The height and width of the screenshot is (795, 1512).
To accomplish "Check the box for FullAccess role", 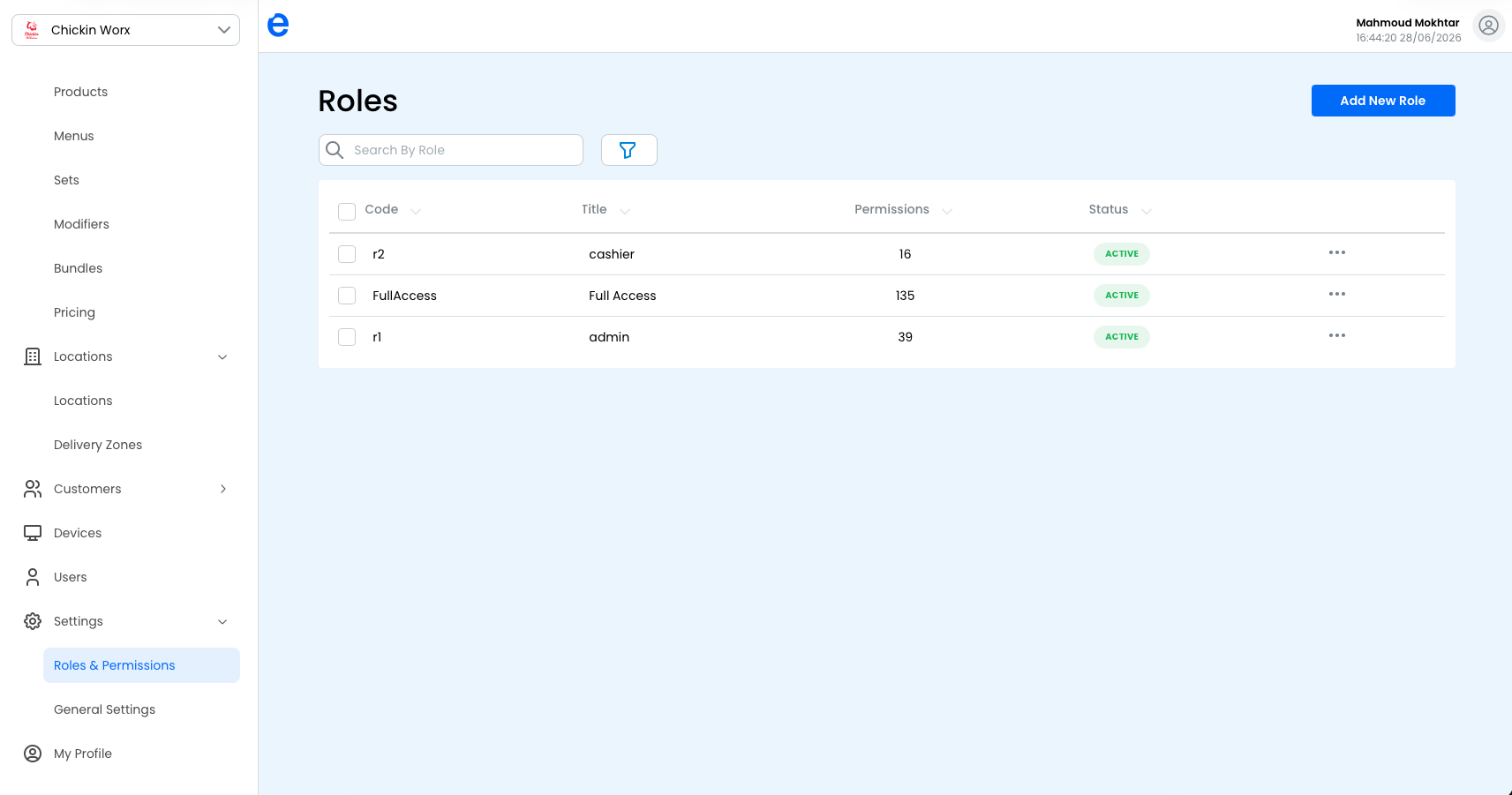I will 347,296.
